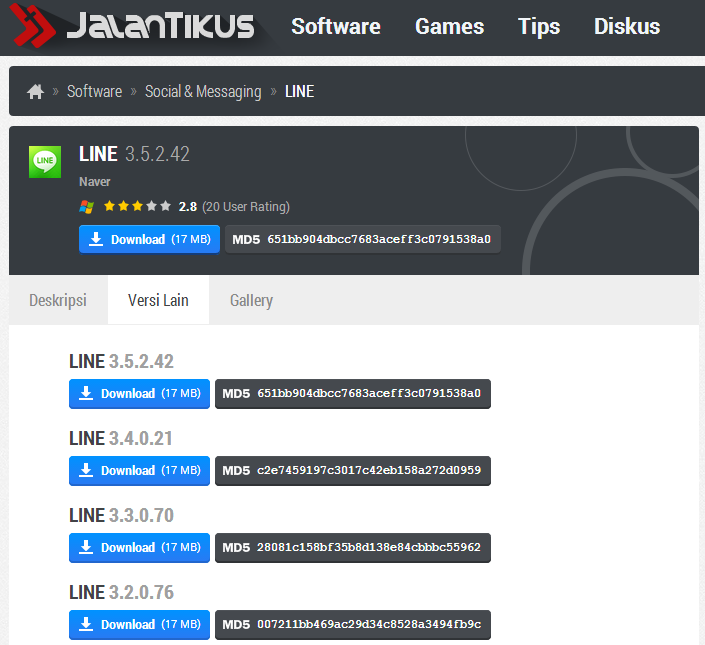
Task: Go to home via breadcrumb house icon
Action: click(x=36, y=91)
